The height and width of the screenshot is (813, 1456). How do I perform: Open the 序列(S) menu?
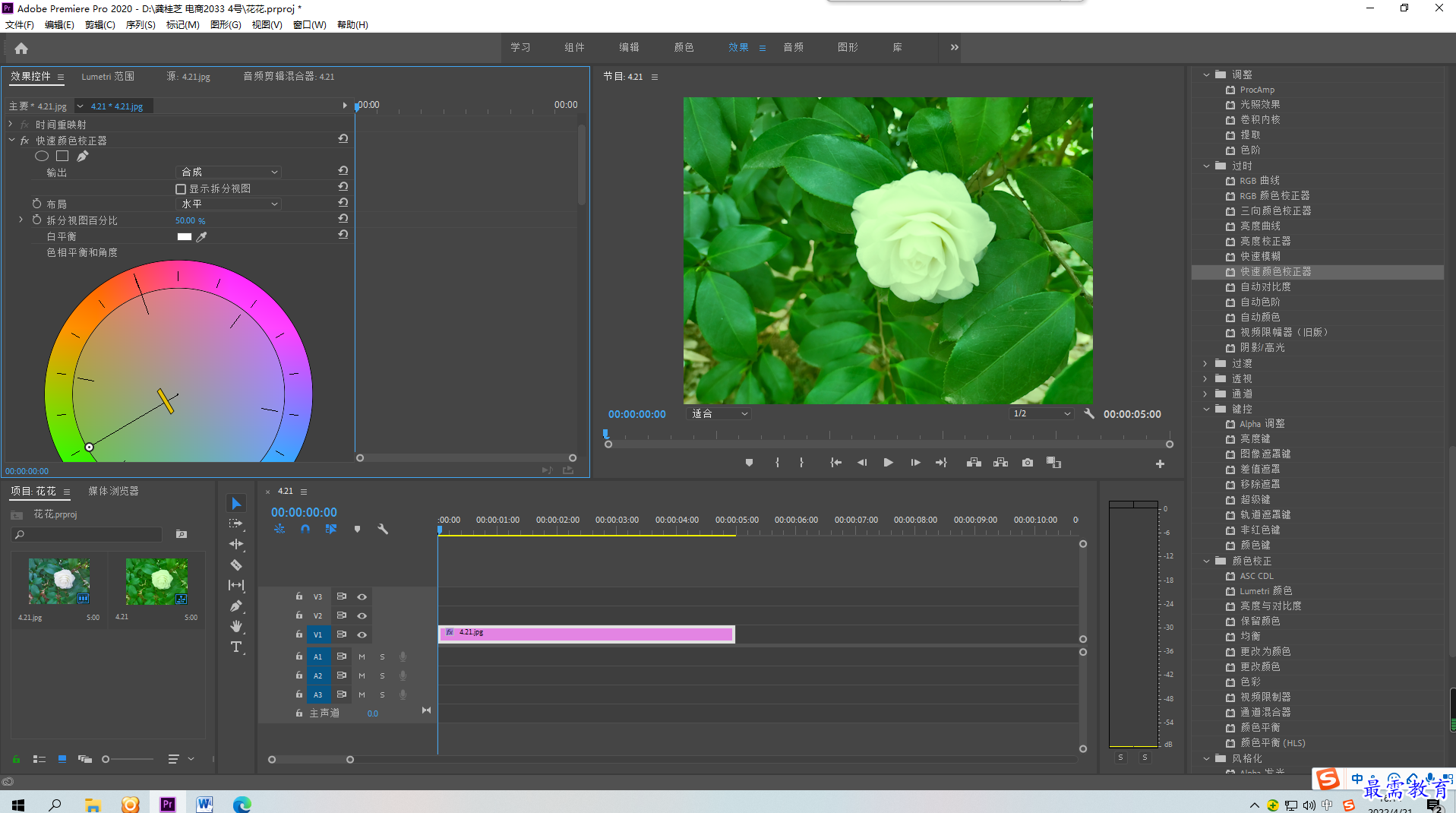click(141, 25)
